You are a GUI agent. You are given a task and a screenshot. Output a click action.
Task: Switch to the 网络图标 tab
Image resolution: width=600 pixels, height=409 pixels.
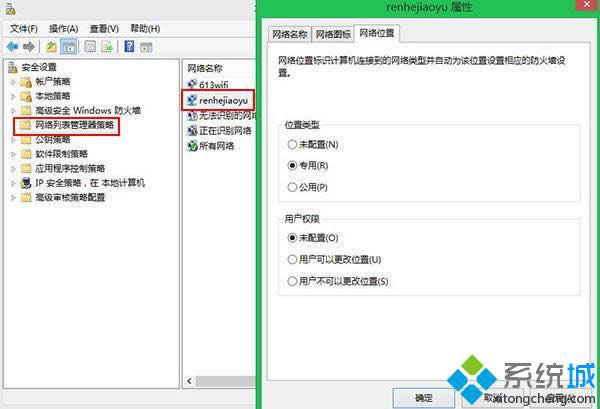(x=333, y=34)
